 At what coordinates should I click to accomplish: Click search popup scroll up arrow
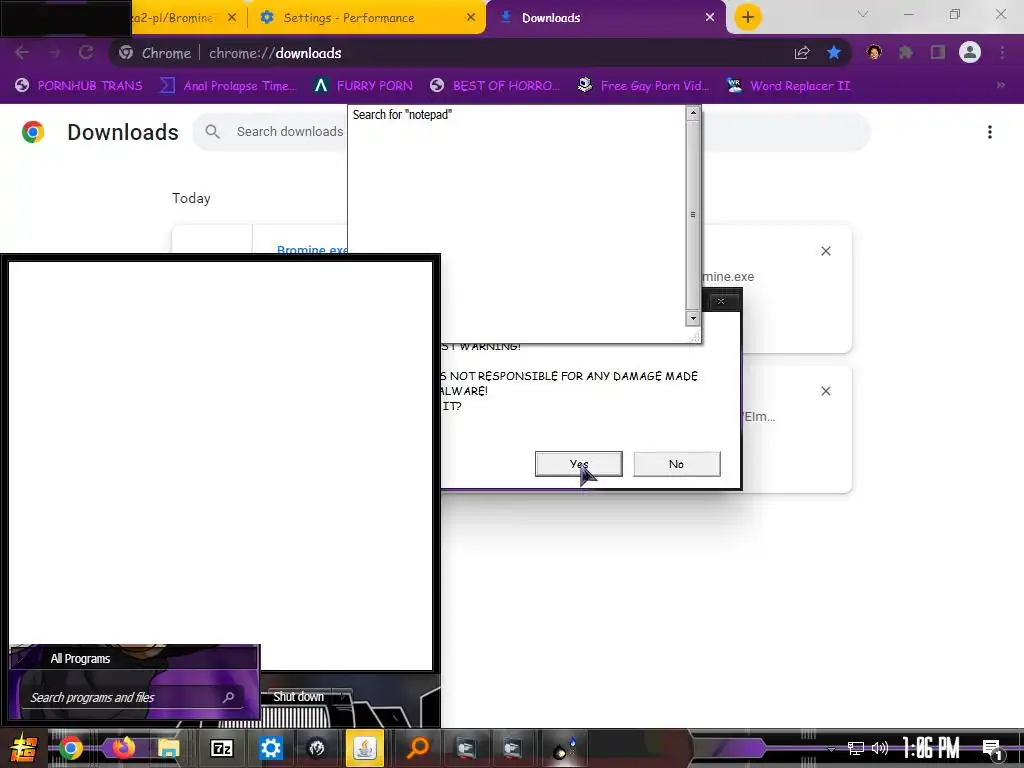pyautogui.click(x=693, y=113)
